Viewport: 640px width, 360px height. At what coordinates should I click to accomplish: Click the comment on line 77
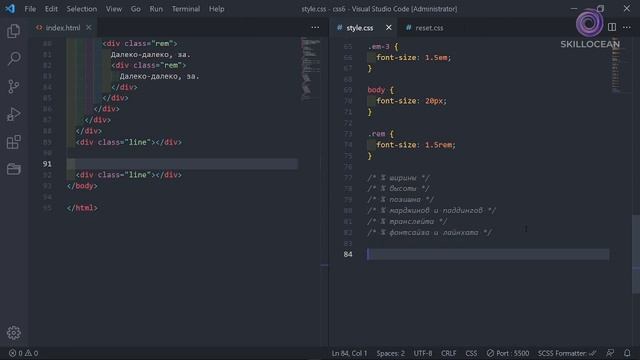(x=398, y=178)
